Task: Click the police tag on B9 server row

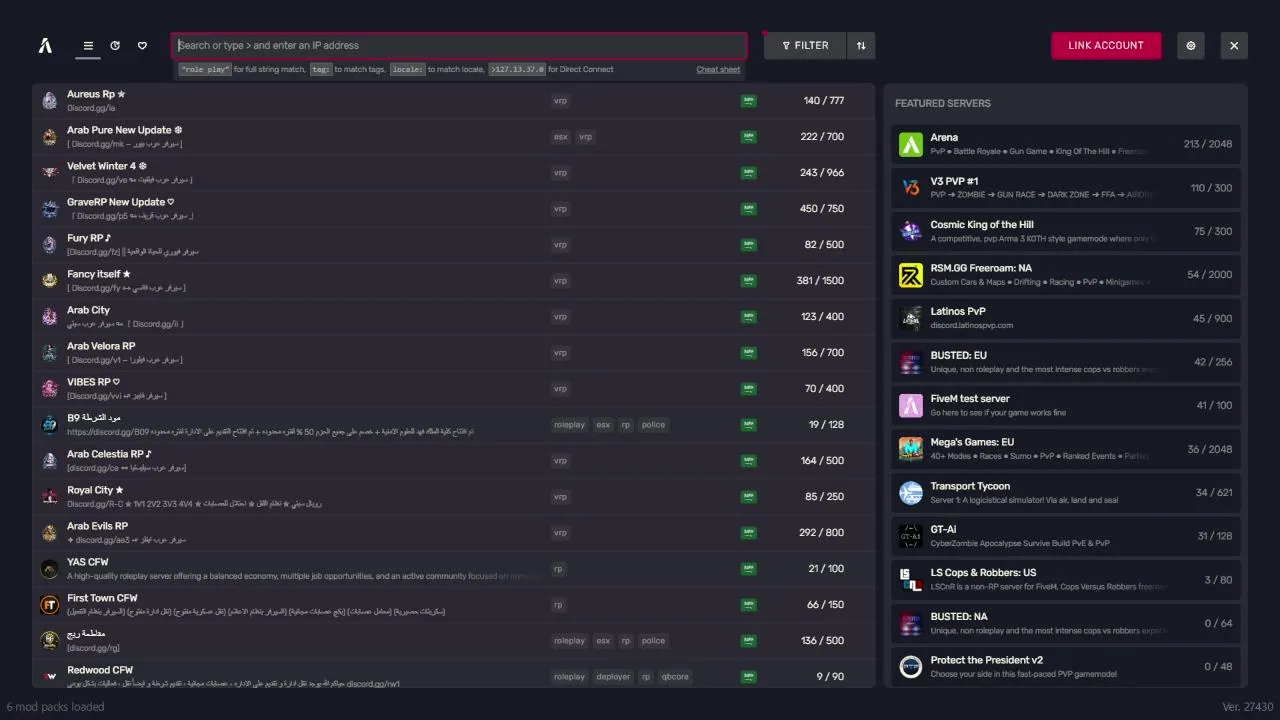Action: coord(653,425)
